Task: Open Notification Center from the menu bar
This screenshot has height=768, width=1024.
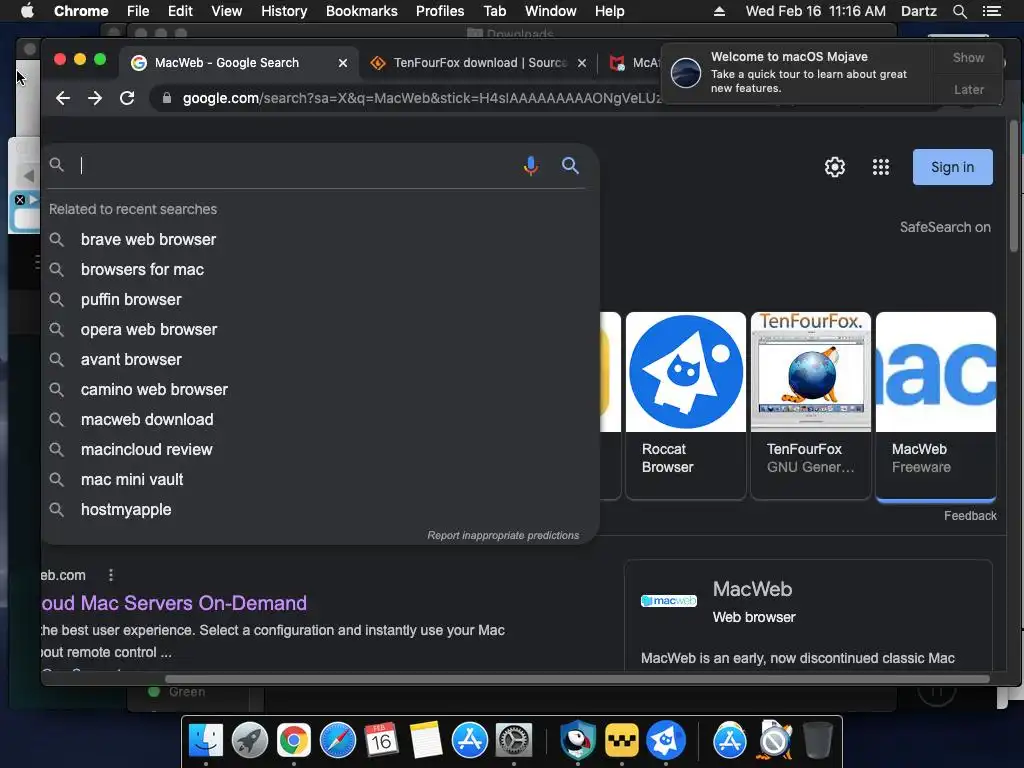Action: coord(992,11)
